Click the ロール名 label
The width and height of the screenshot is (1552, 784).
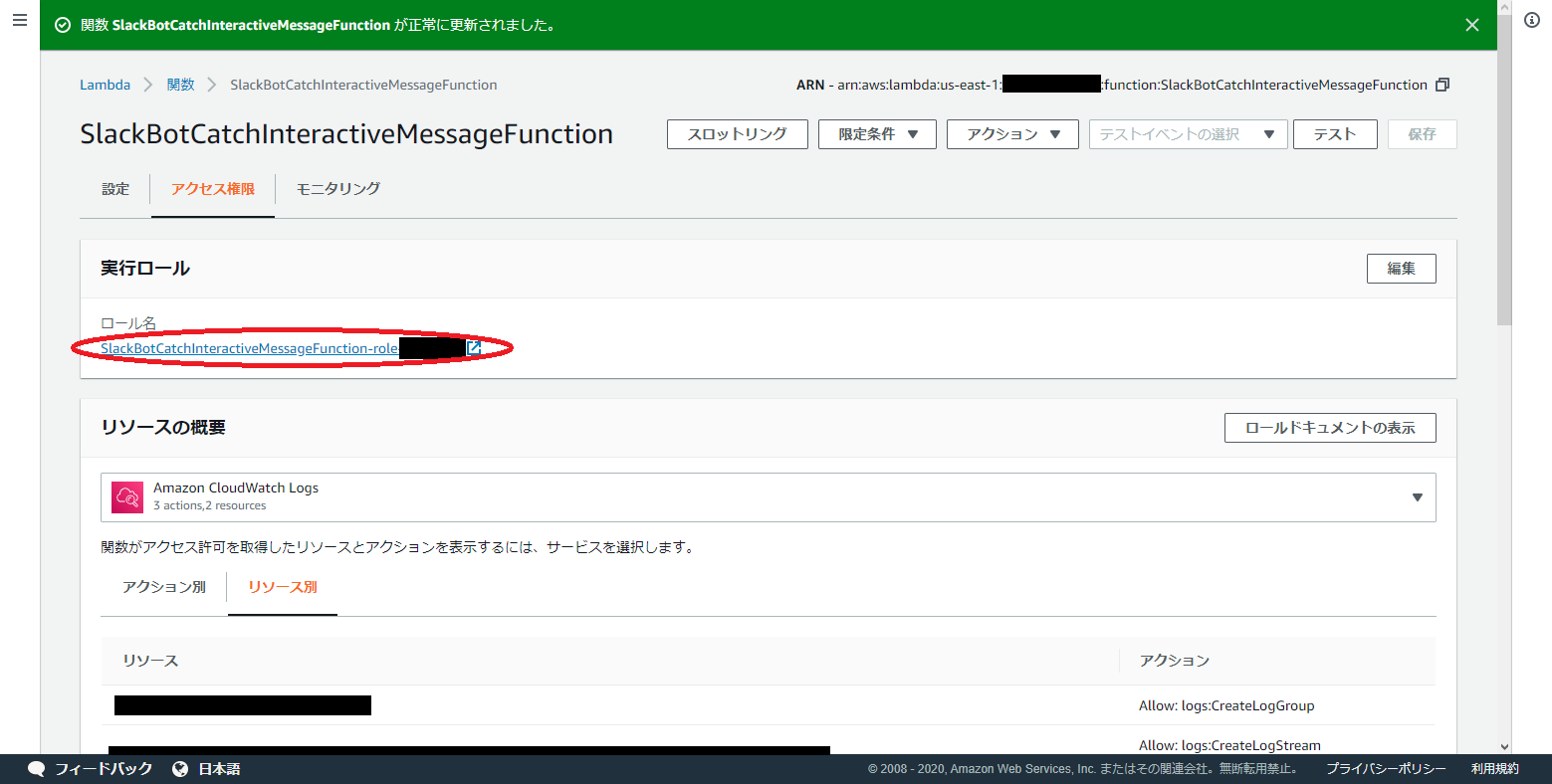tap(128, 323)
